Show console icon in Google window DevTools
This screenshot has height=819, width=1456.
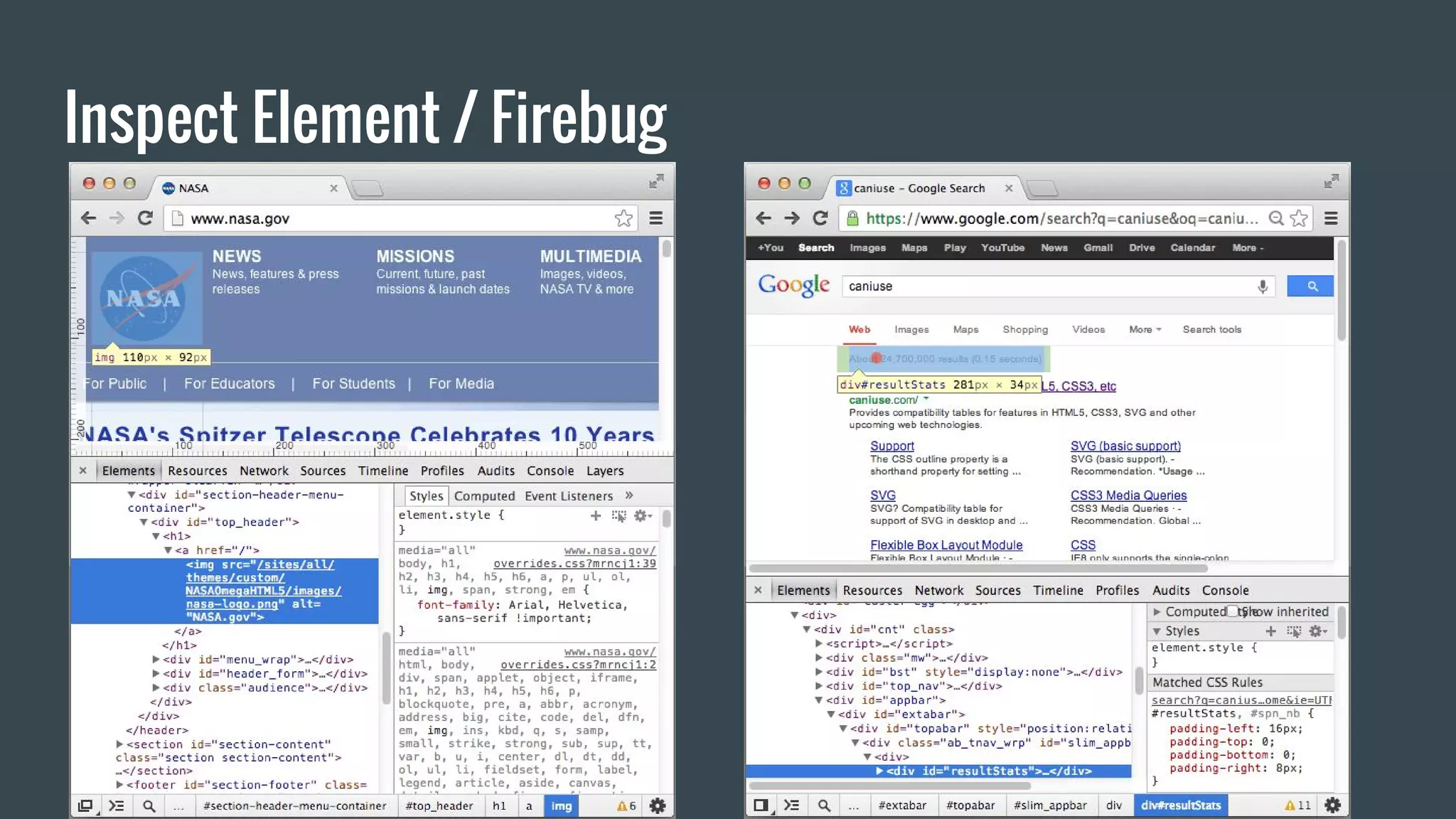(x=791, y=805)
